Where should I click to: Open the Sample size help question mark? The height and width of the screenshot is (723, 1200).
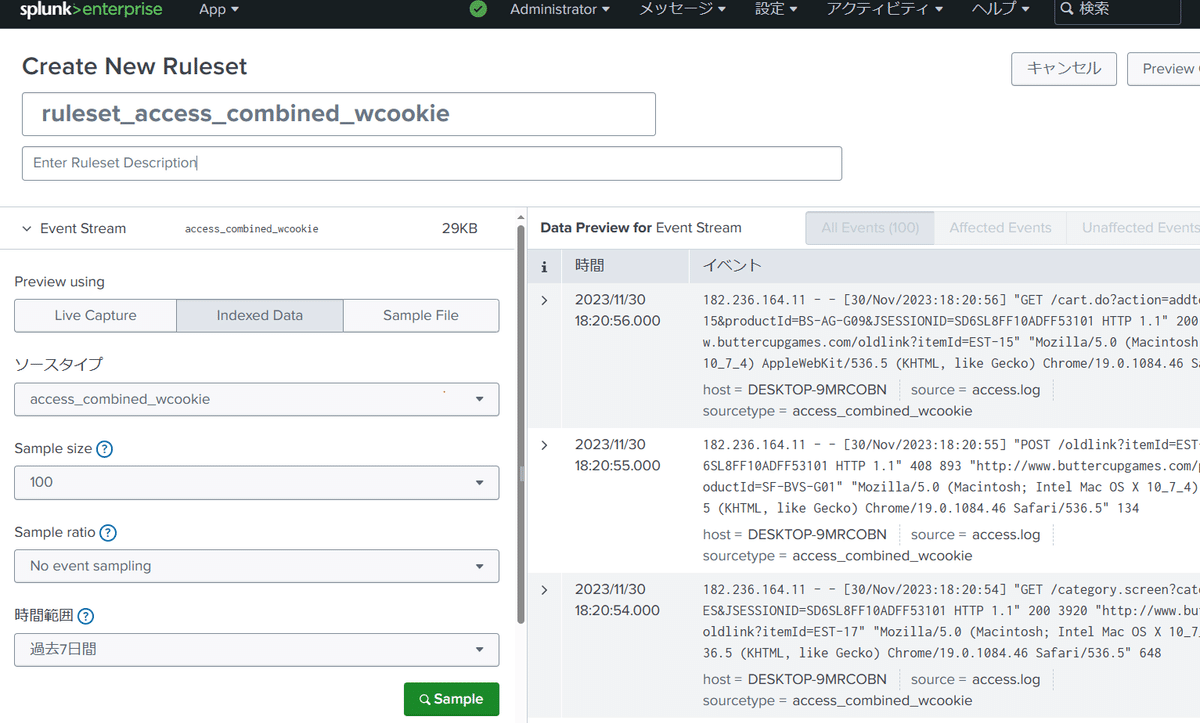click(104, 449)
